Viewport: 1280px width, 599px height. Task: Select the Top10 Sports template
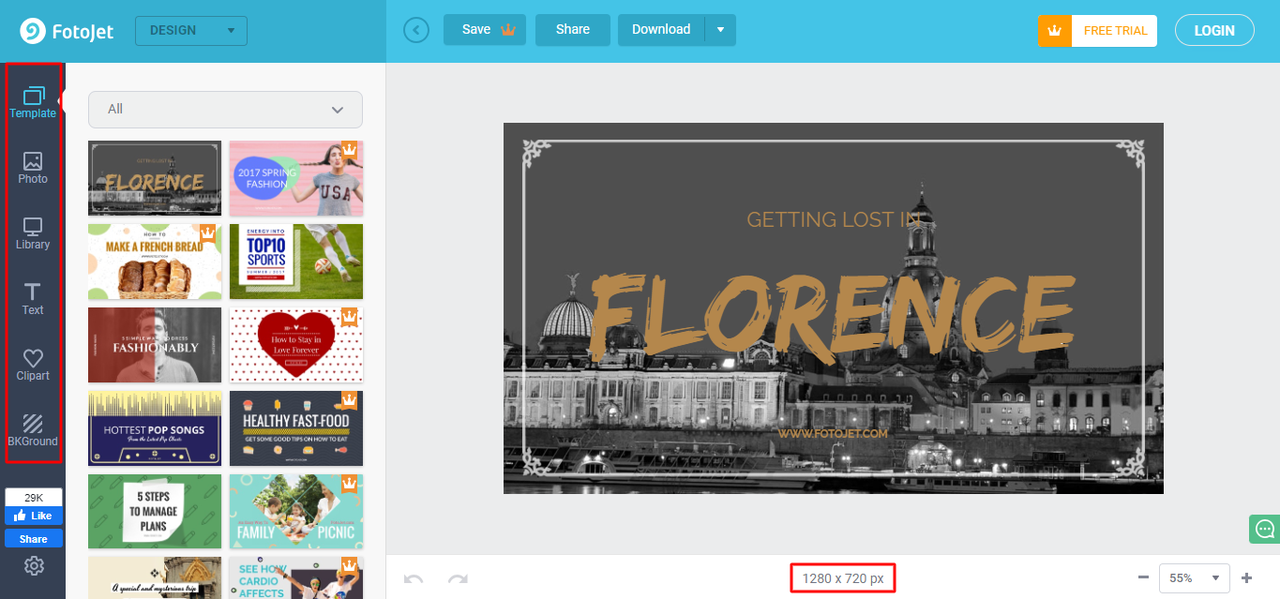pos(296,261)
